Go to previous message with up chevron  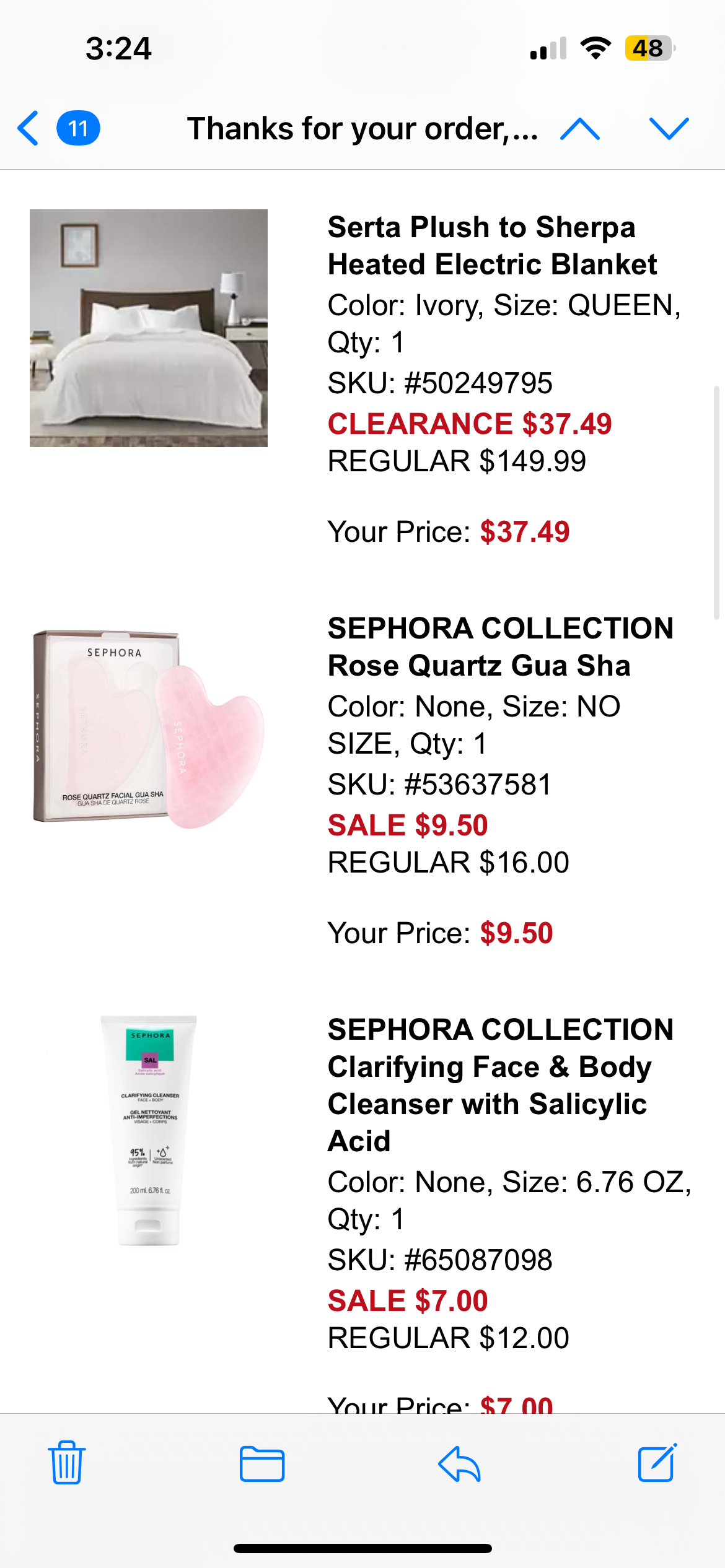pyautogui.click(x=579, y=129)
